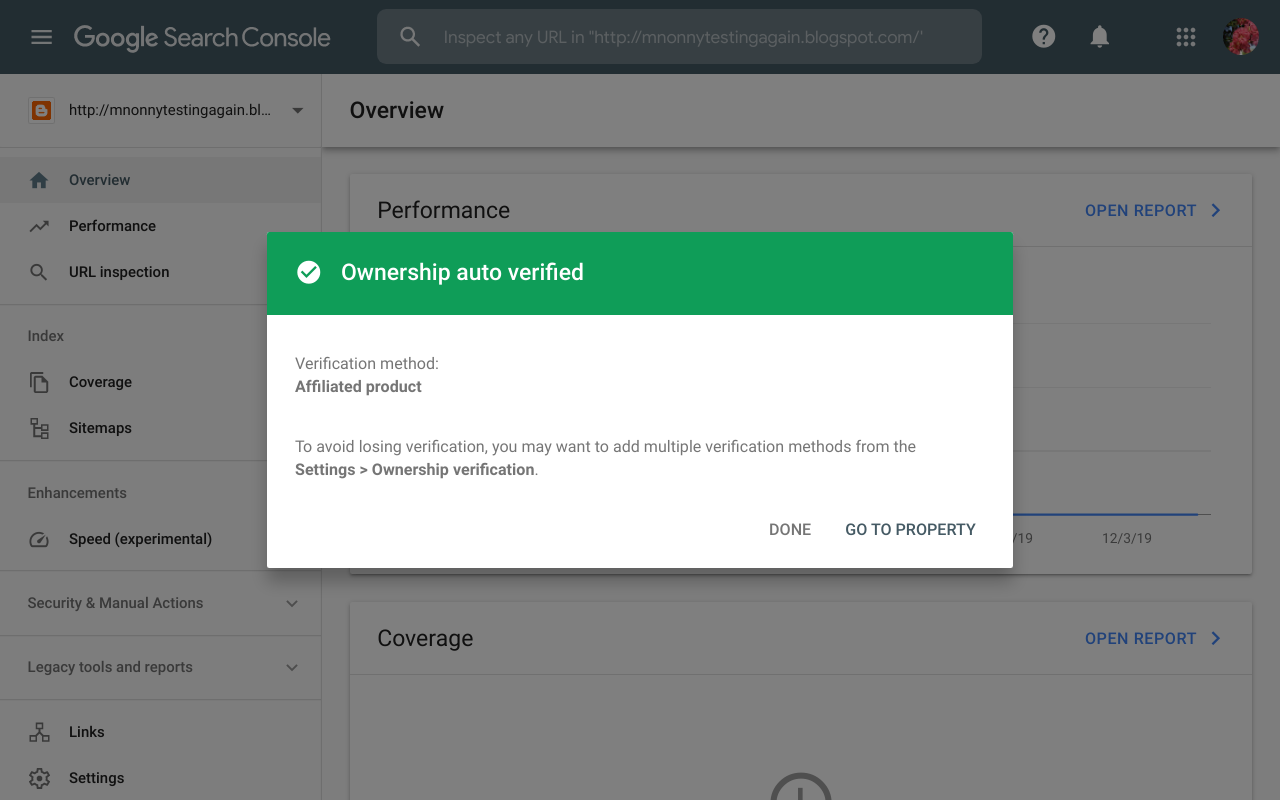Click the Coverage pages icon in sidebar
1280x800 pixels.
click(39, 382)
